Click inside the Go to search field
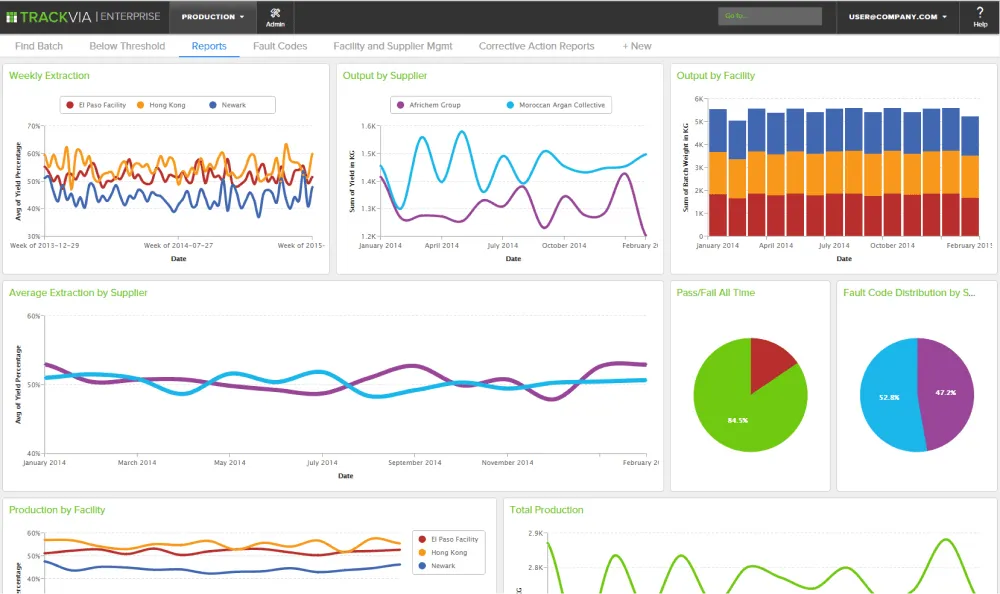 click(x=770, y=16)
